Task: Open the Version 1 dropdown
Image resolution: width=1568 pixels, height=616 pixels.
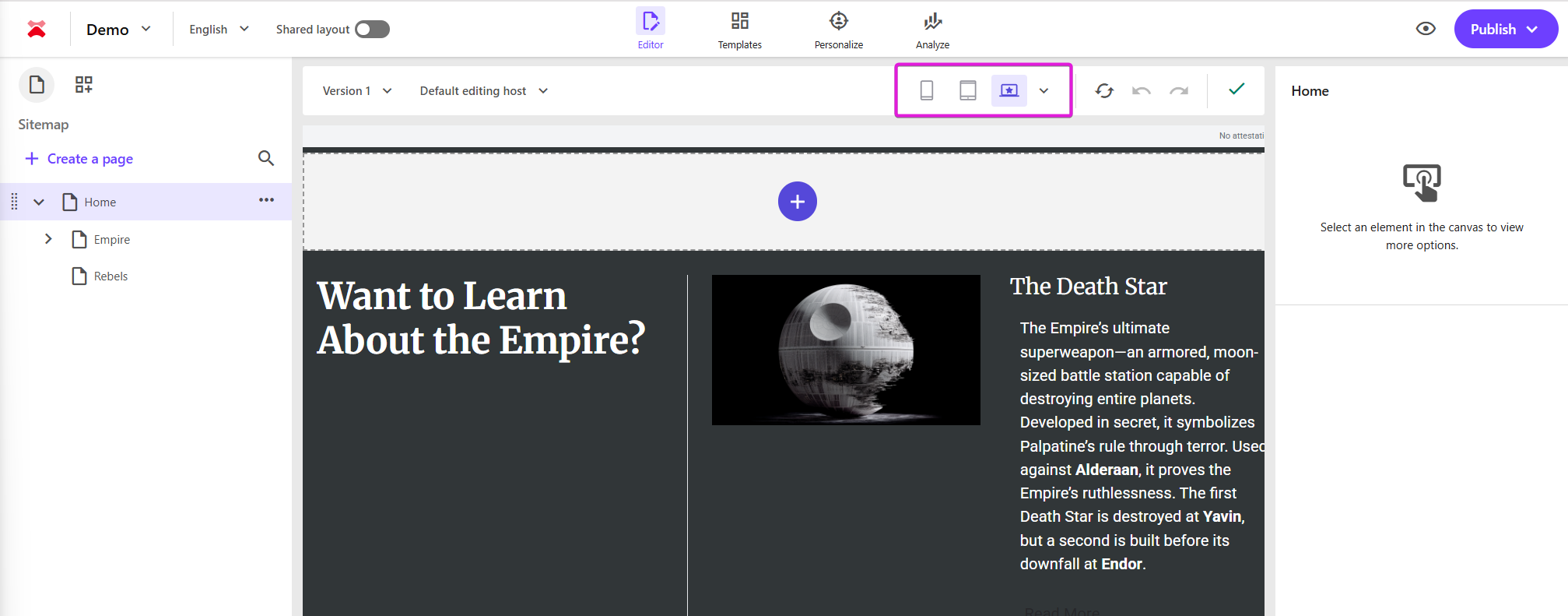Action: point(357,91)
